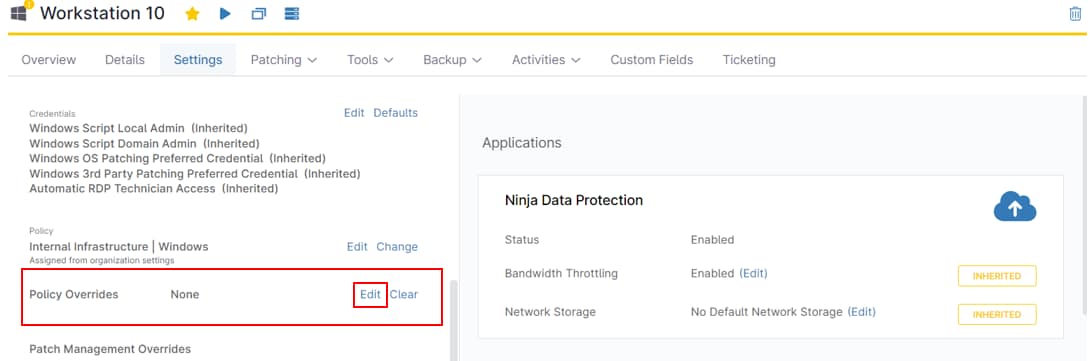Expand the Tools dropdown menu

point(371,60)
